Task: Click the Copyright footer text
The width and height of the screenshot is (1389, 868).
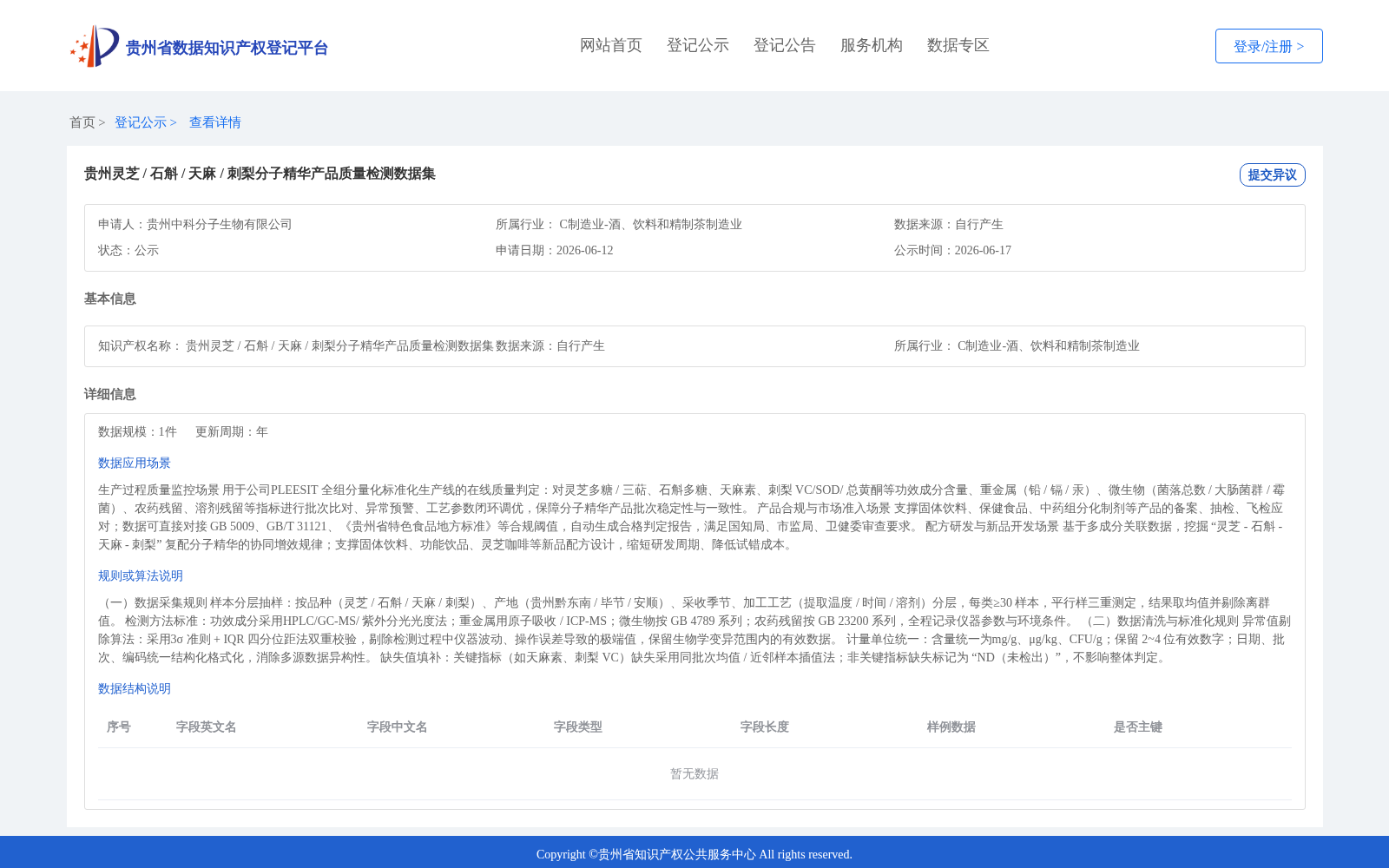Action: pos(694,855)
